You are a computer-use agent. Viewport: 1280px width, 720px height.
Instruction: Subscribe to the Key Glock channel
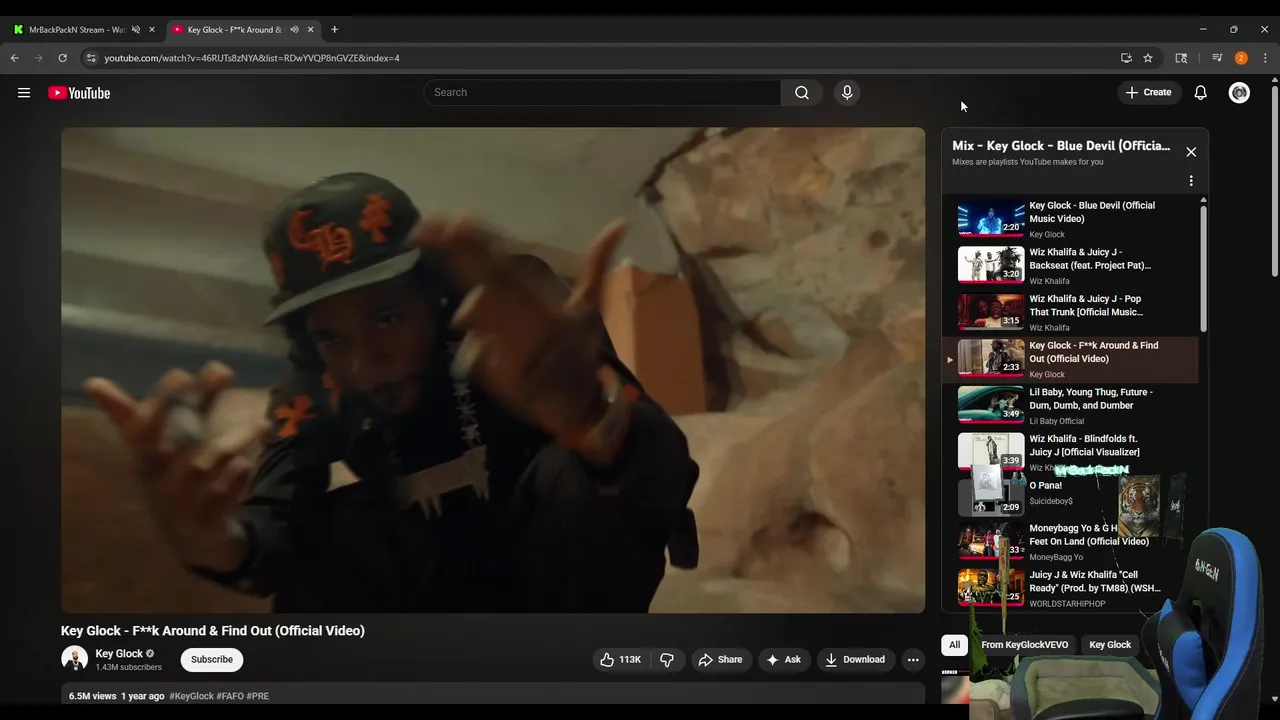[x=212, y=660]
